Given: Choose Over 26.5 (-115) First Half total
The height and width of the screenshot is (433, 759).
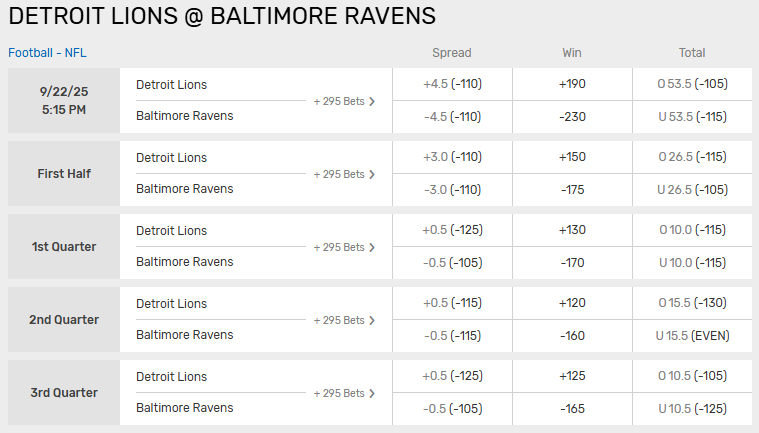Looking at the screenshot, I should (692, 157).
